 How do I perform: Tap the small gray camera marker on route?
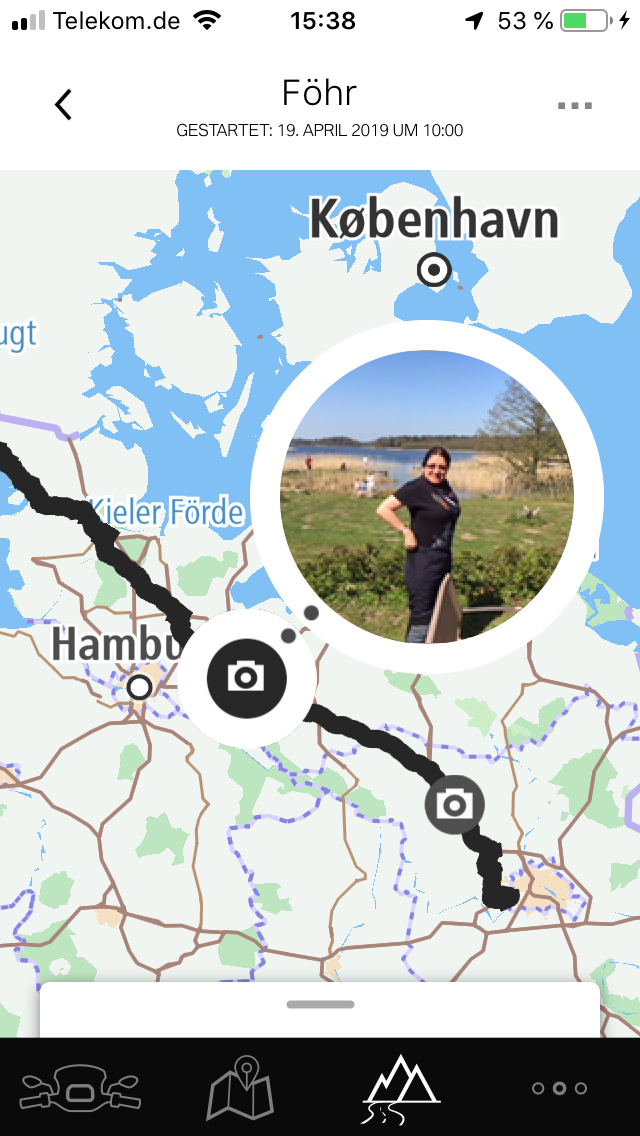click(454, 804)
